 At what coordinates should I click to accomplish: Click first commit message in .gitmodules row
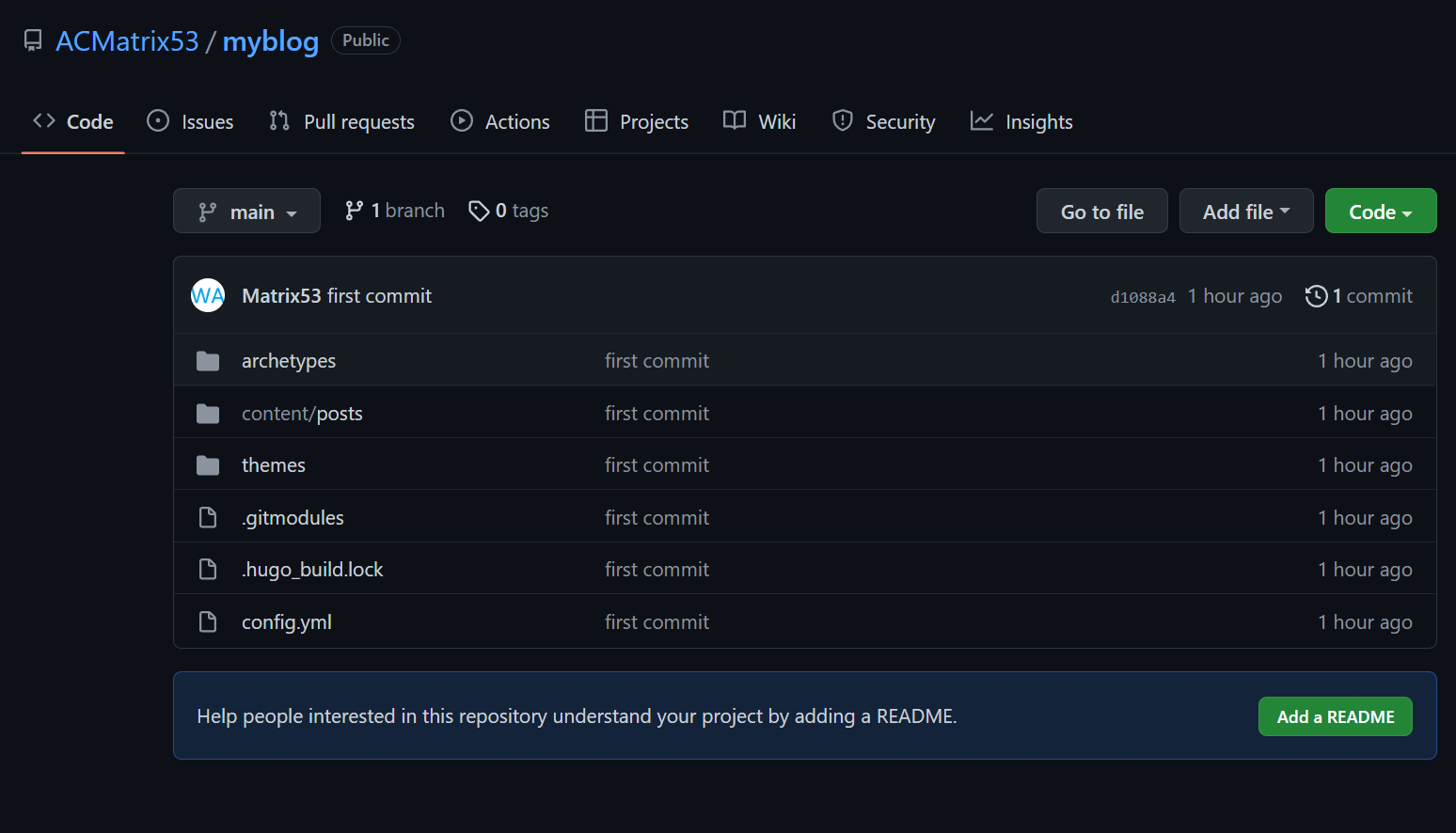click(x=657, y=518)
